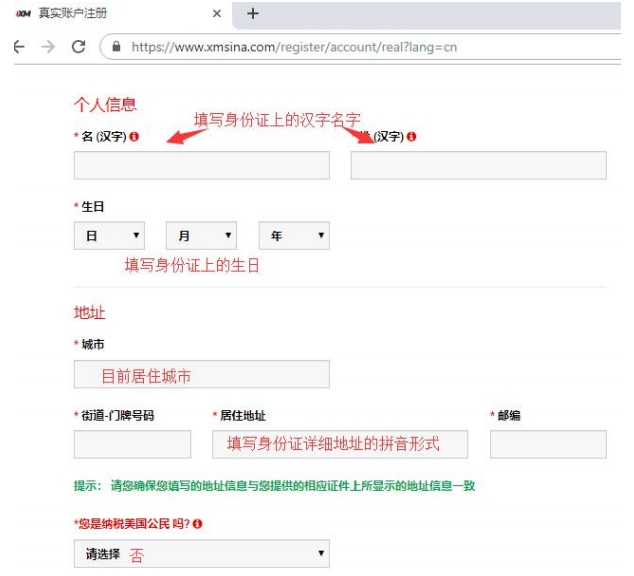Screen dimensions: 634x576
Task: Click the 名 (汉字) first name field
Action: tap(201, 166)
